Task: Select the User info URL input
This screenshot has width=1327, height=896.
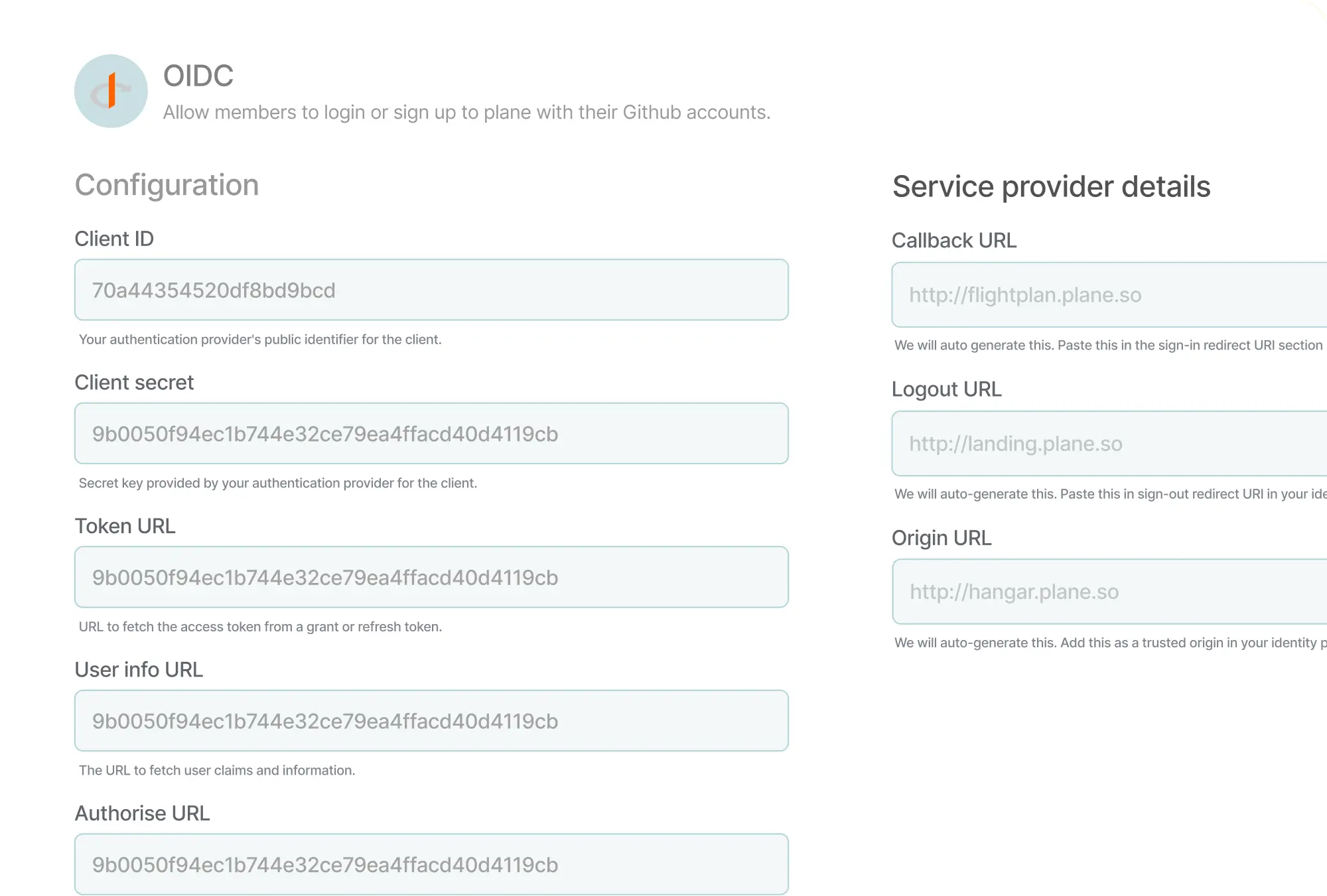Action: (x=431, y=721)
